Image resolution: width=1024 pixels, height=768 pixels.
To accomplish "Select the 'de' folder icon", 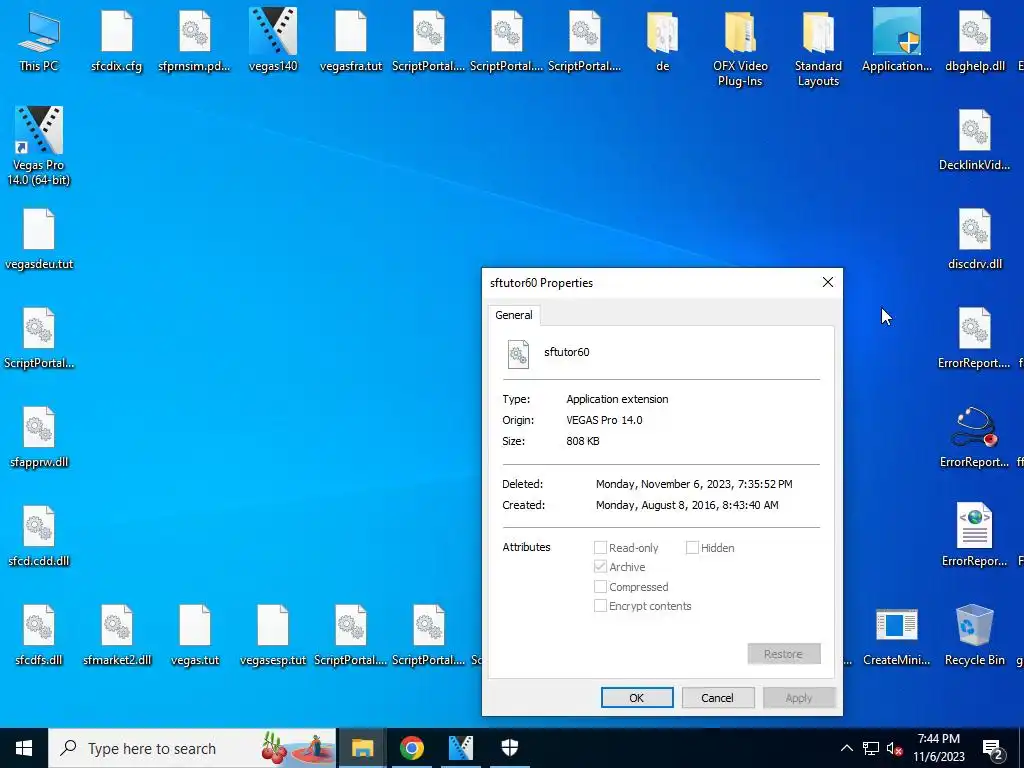I will click(x=662, y=42).
